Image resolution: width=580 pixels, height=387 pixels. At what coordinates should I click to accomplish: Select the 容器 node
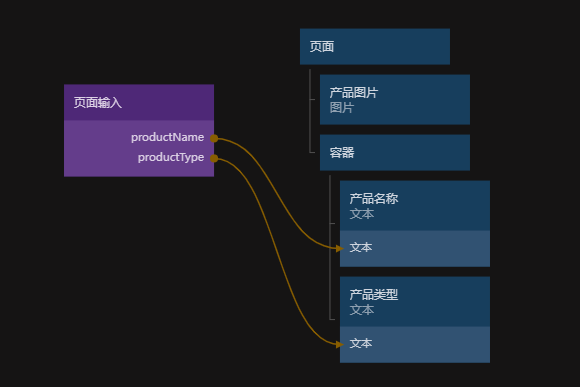coord(395,152)
